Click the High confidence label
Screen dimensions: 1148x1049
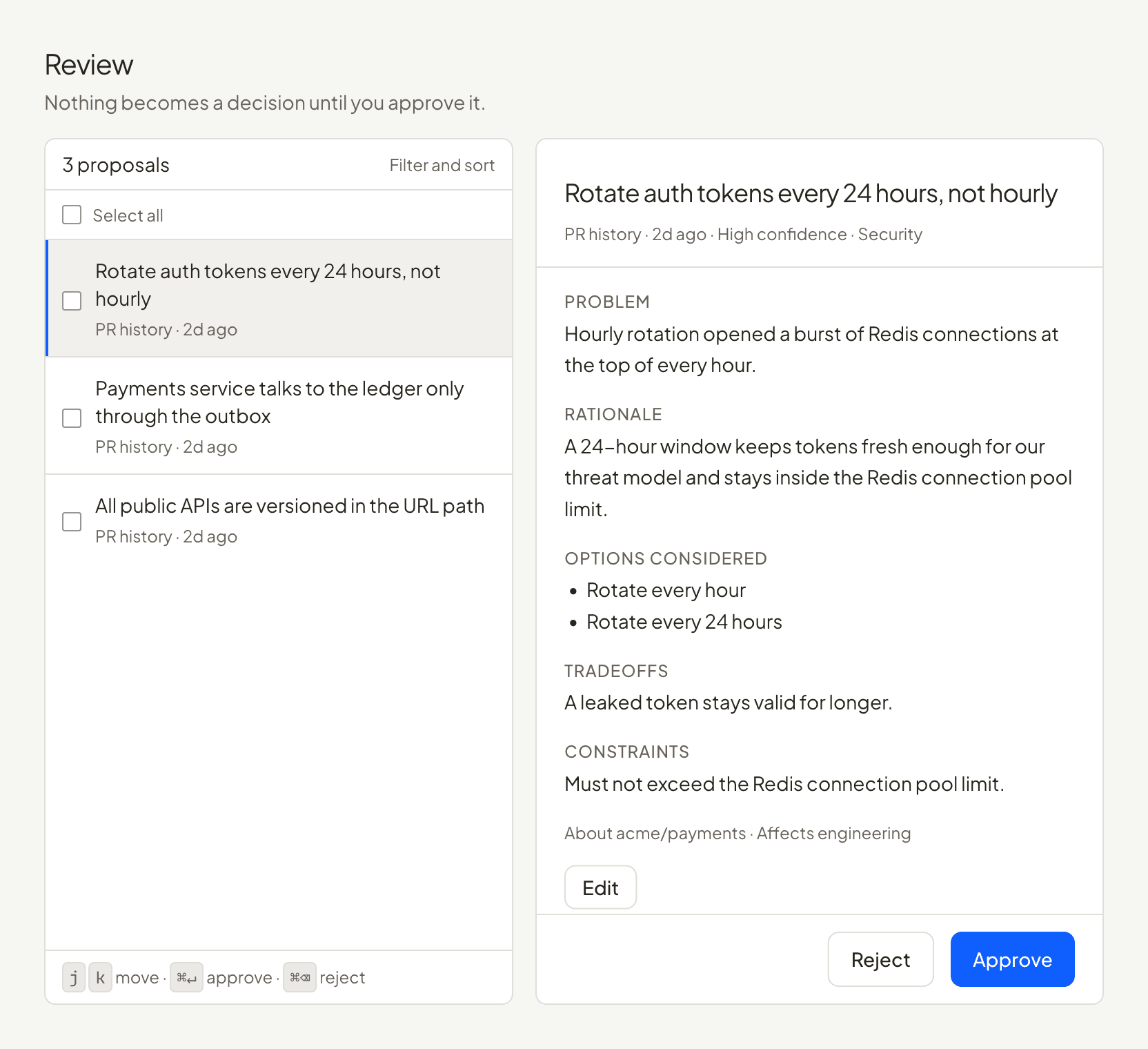coord(782,234)
